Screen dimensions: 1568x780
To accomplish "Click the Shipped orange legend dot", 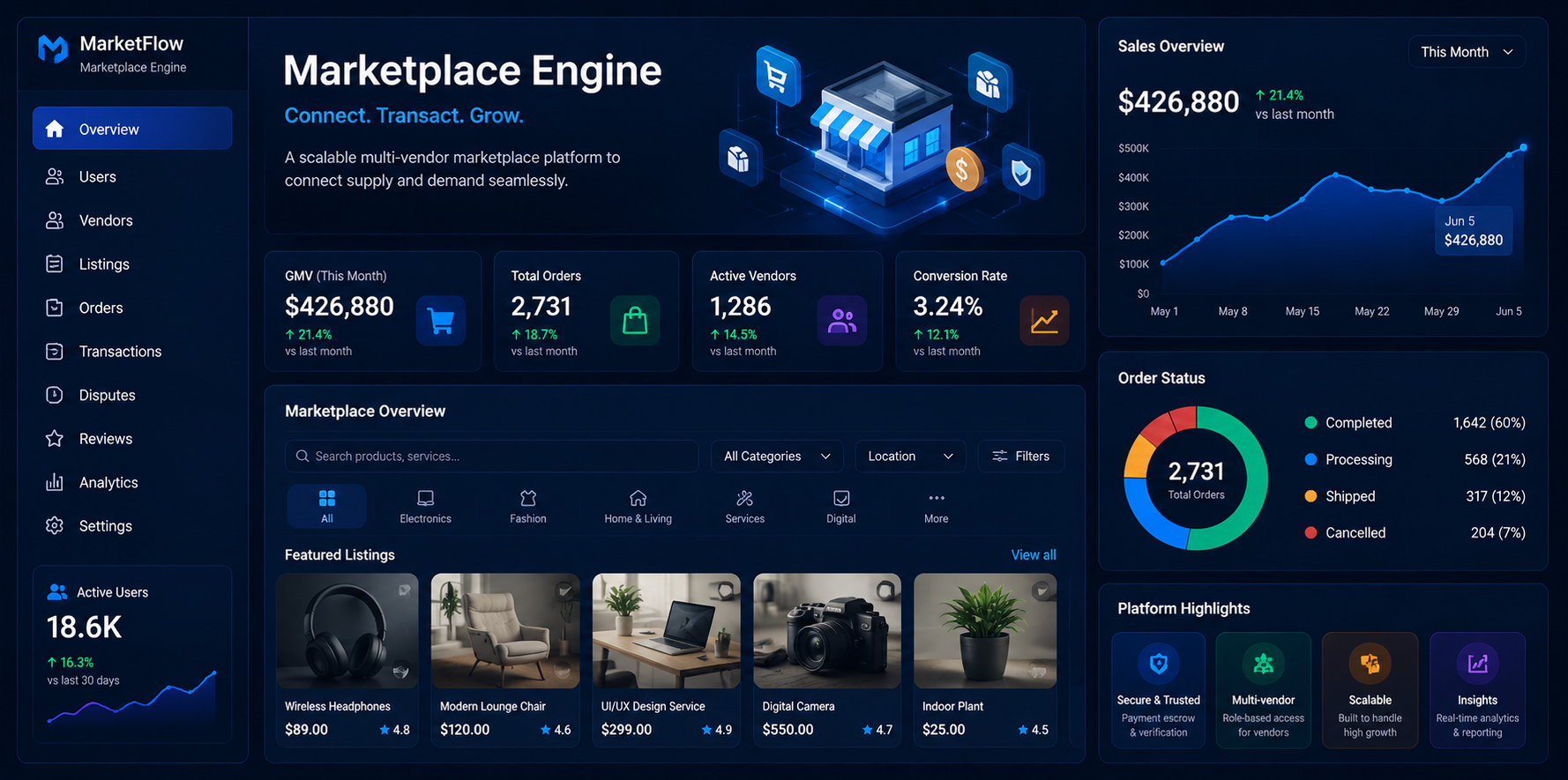I will [x=1310, y=496].
